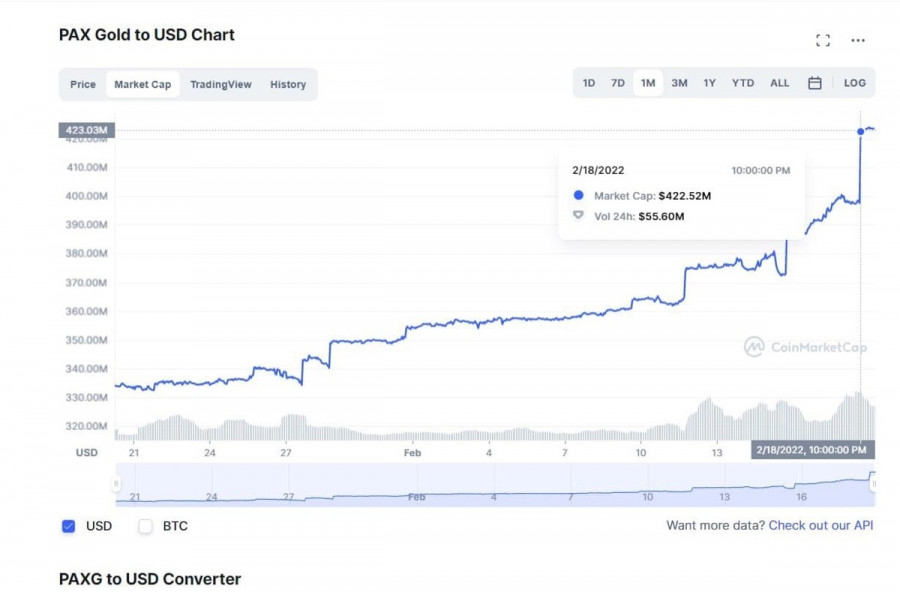Click the left handle of range slider
The height and width of the screenshot is (592, 900).
[117, 484]
